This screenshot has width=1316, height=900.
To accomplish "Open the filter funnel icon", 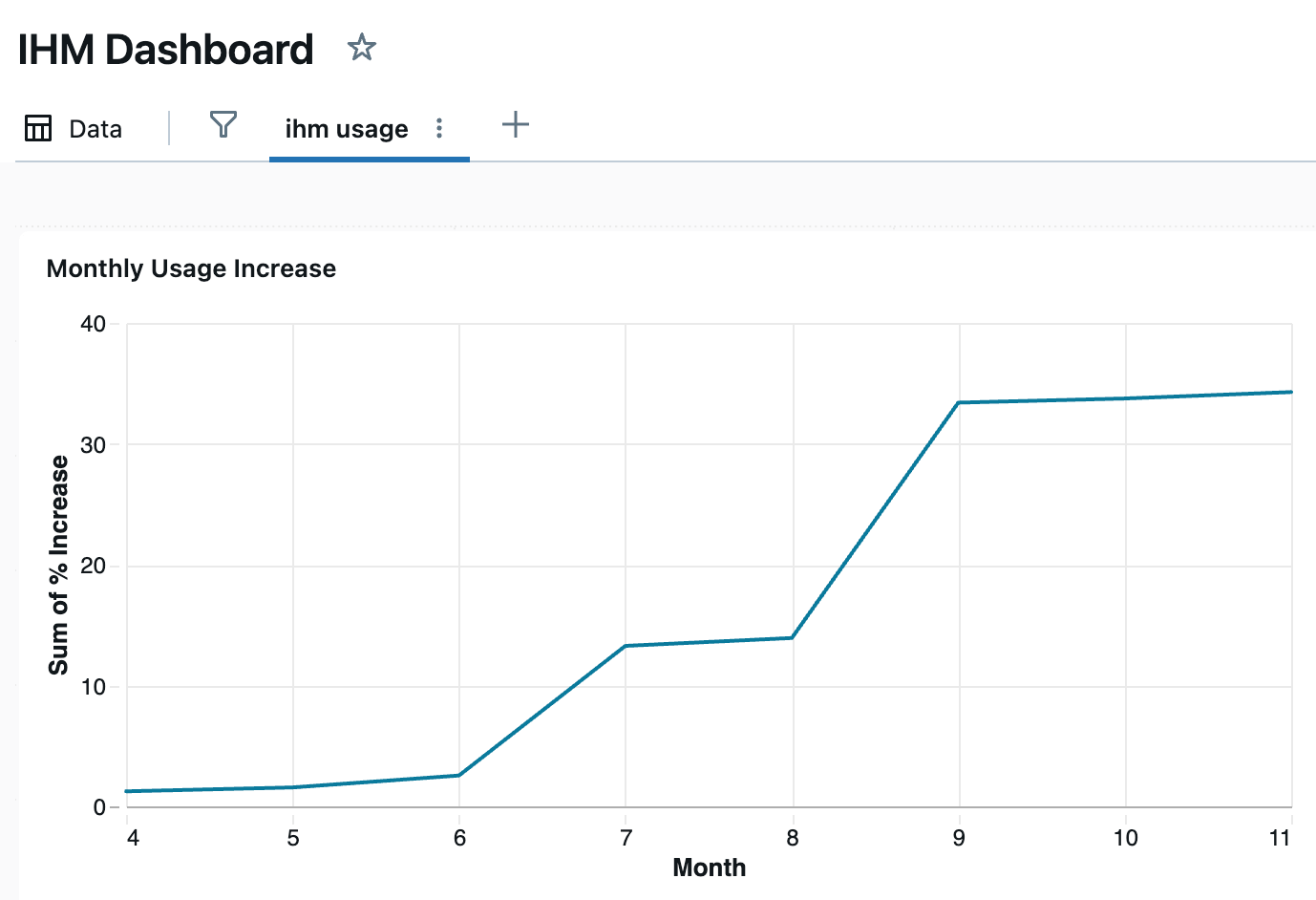I will (x=223, y=124).
